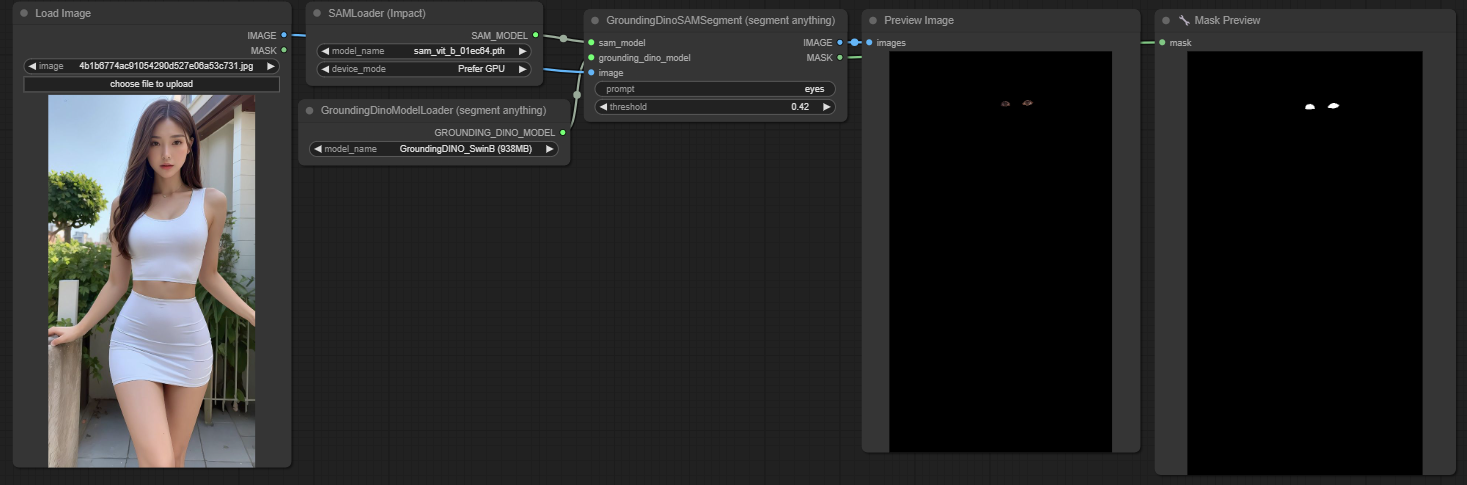Decrease threshold with left arrow

point(603,107)
